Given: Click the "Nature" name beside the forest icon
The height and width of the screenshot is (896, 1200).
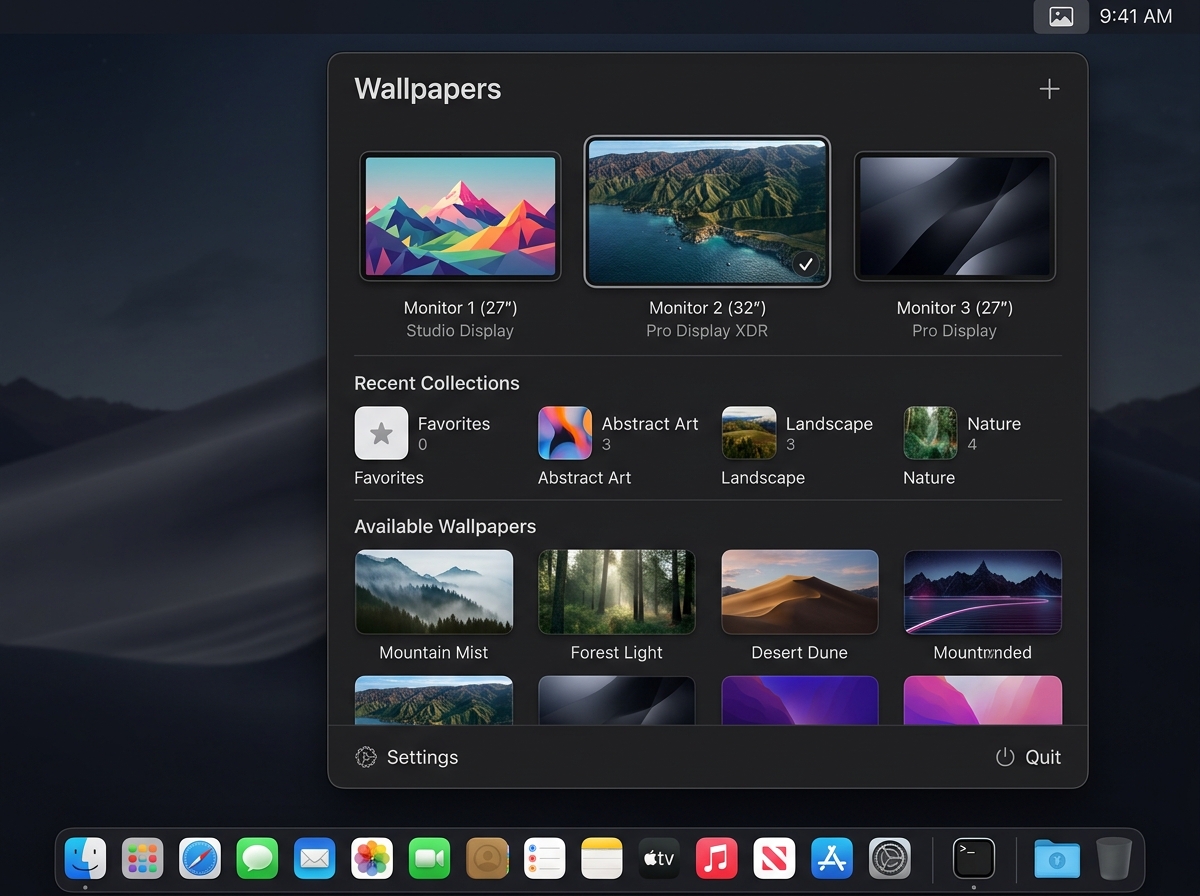Looking at the screenshot, I should tap(994, 424).
